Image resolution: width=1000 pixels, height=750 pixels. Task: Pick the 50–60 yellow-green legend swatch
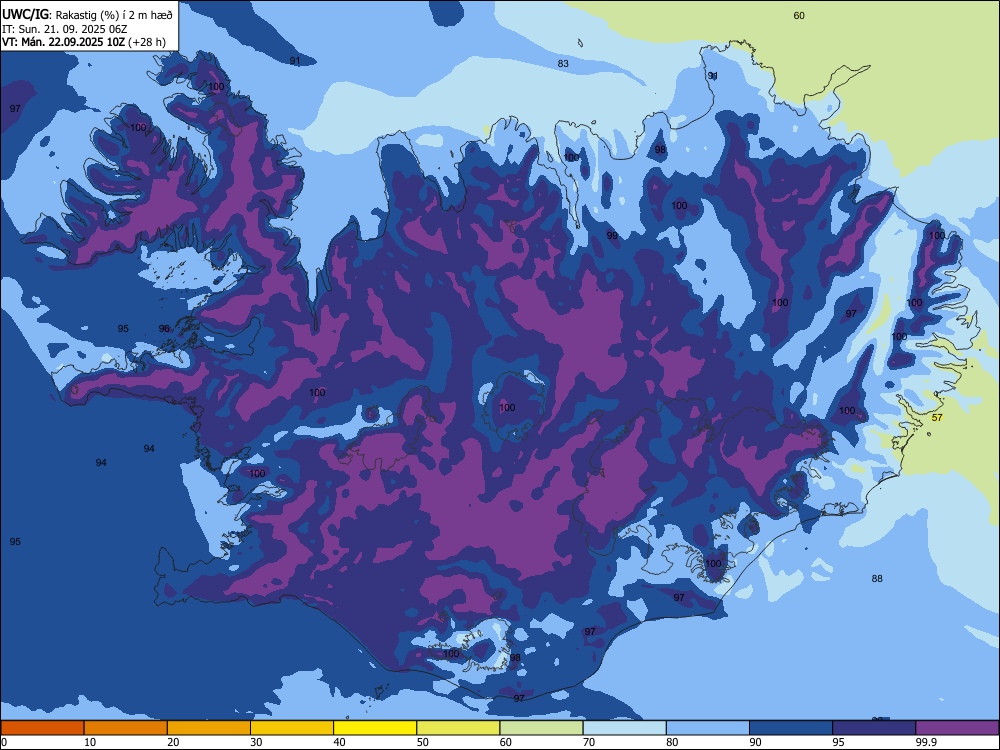[x=458, y=728]
